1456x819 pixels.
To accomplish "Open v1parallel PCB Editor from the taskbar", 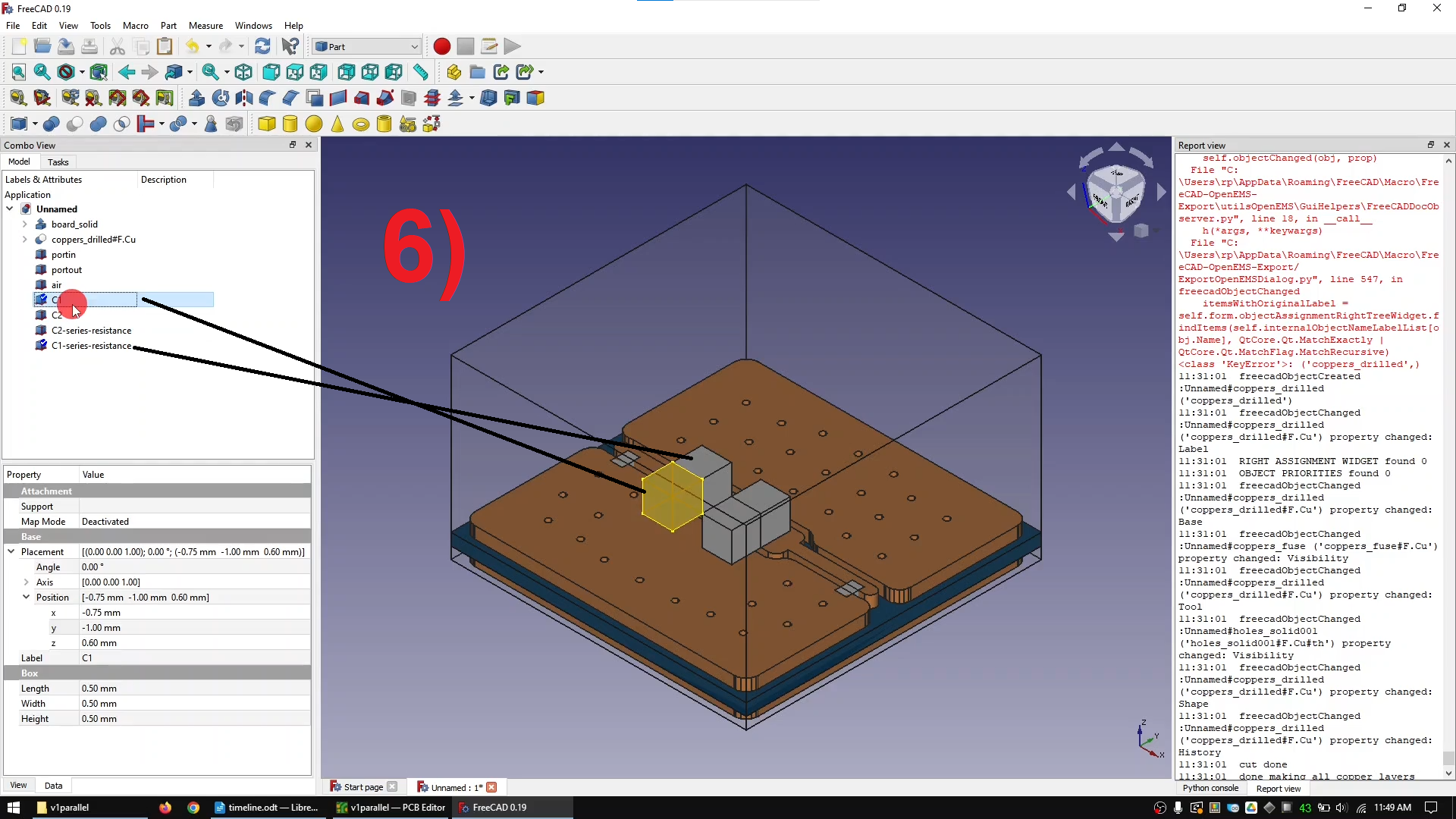I will point(391,808).
